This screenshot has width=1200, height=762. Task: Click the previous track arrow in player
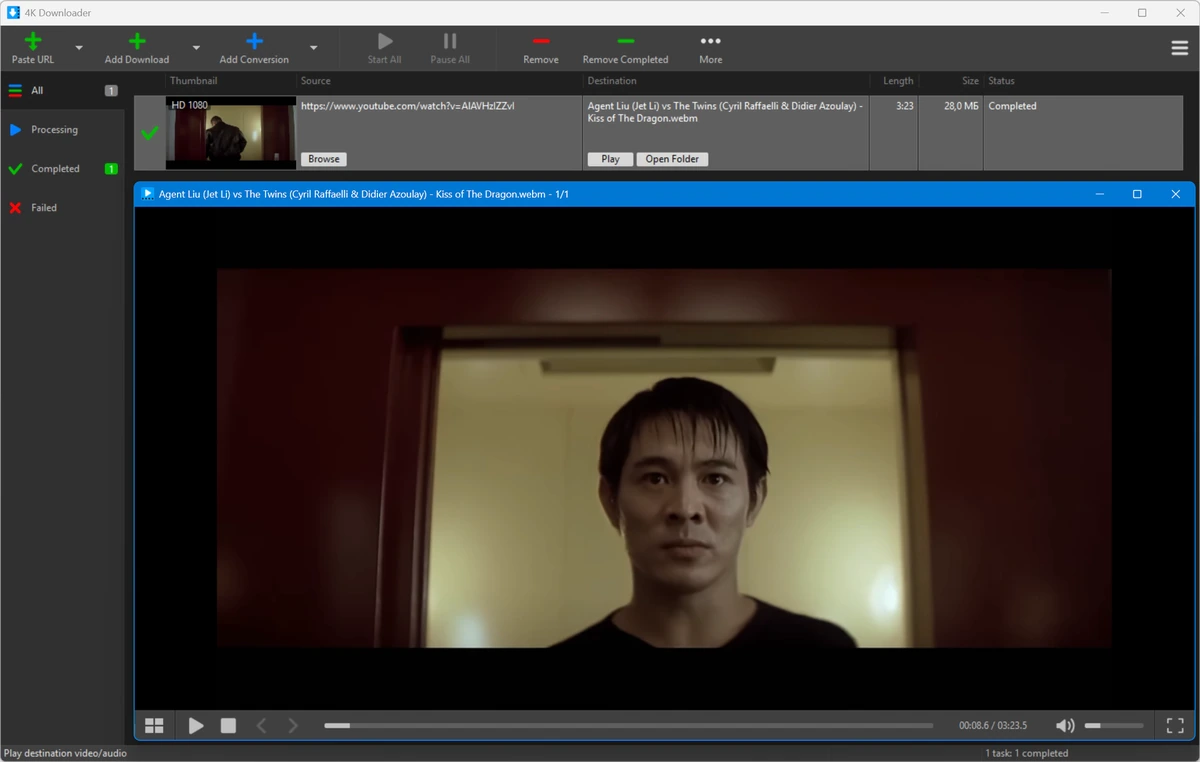(x=262, y=726)
